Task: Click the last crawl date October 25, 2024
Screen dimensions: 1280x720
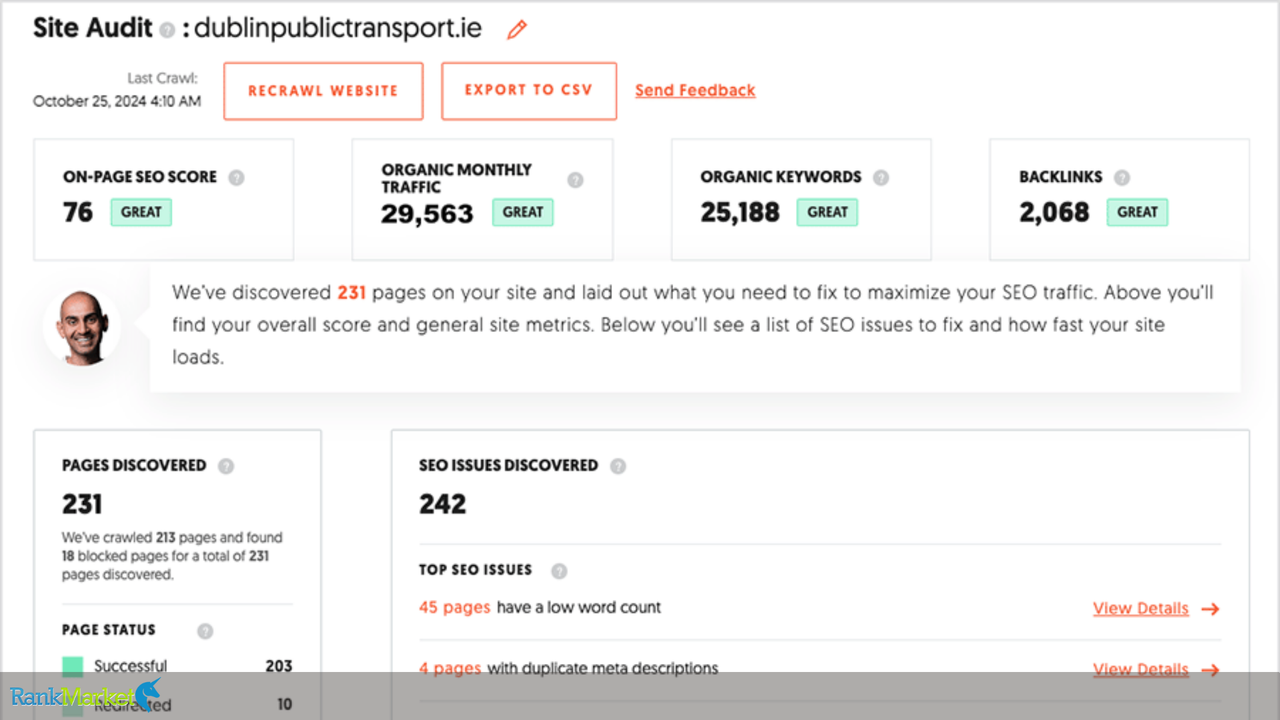Action: [x=117, y=101]
